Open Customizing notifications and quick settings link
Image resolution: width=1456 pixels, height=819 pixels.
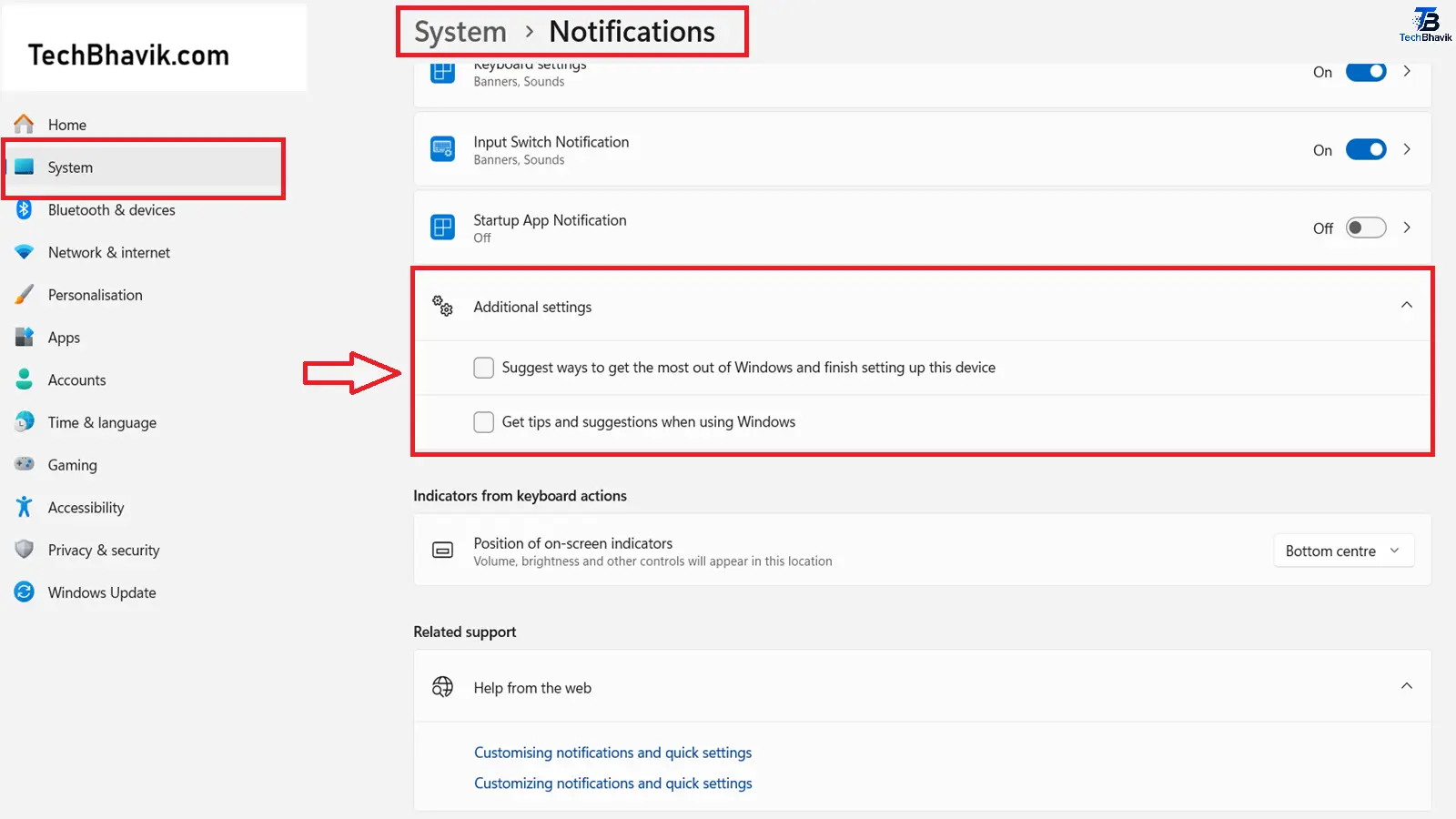coord(613,784)
